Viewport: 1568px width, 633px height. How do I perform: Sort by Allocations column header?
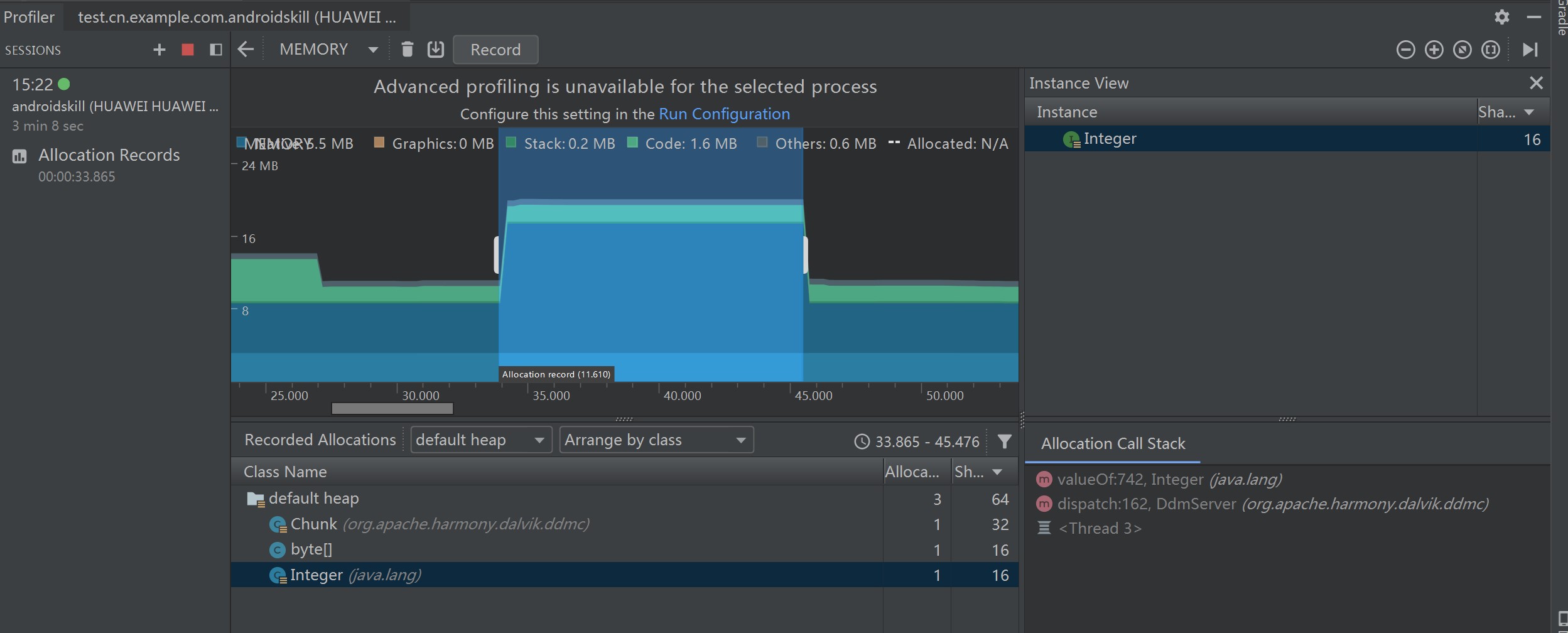[916, 472]
